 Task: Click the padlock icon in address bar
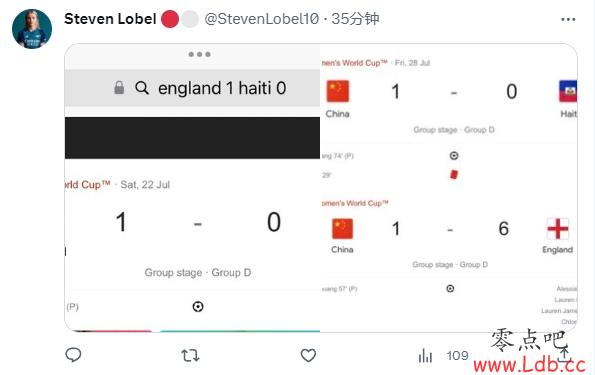tap(119, 88)
